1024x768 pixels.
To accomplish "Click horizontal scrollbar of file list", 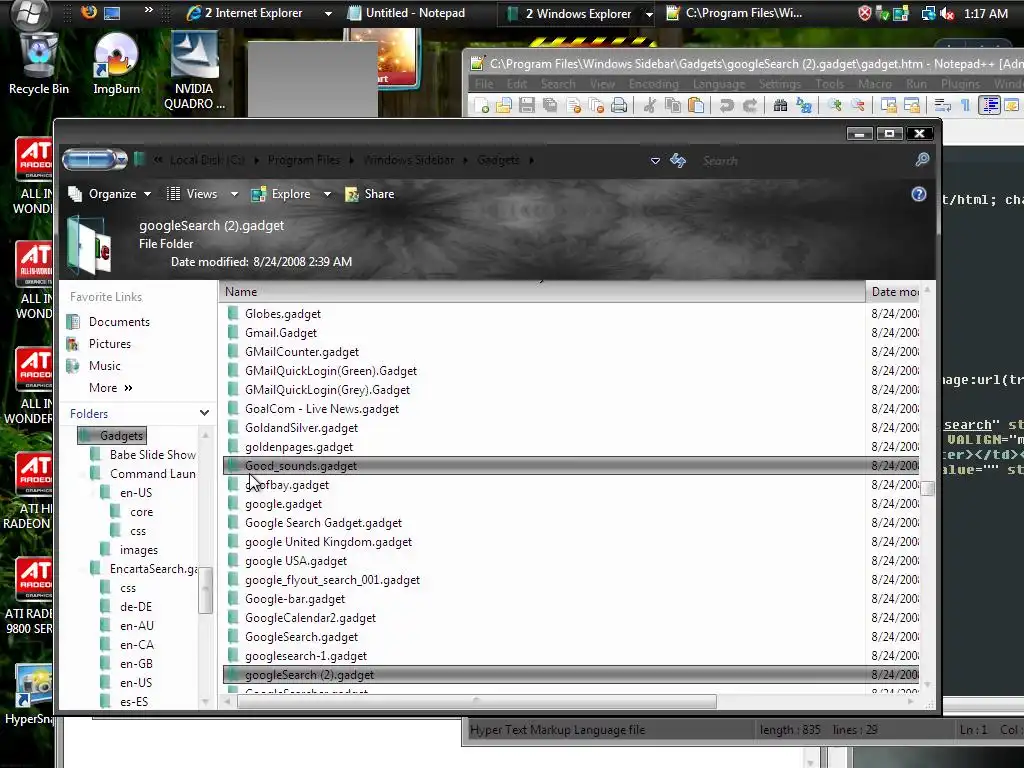I will [477, 702].
